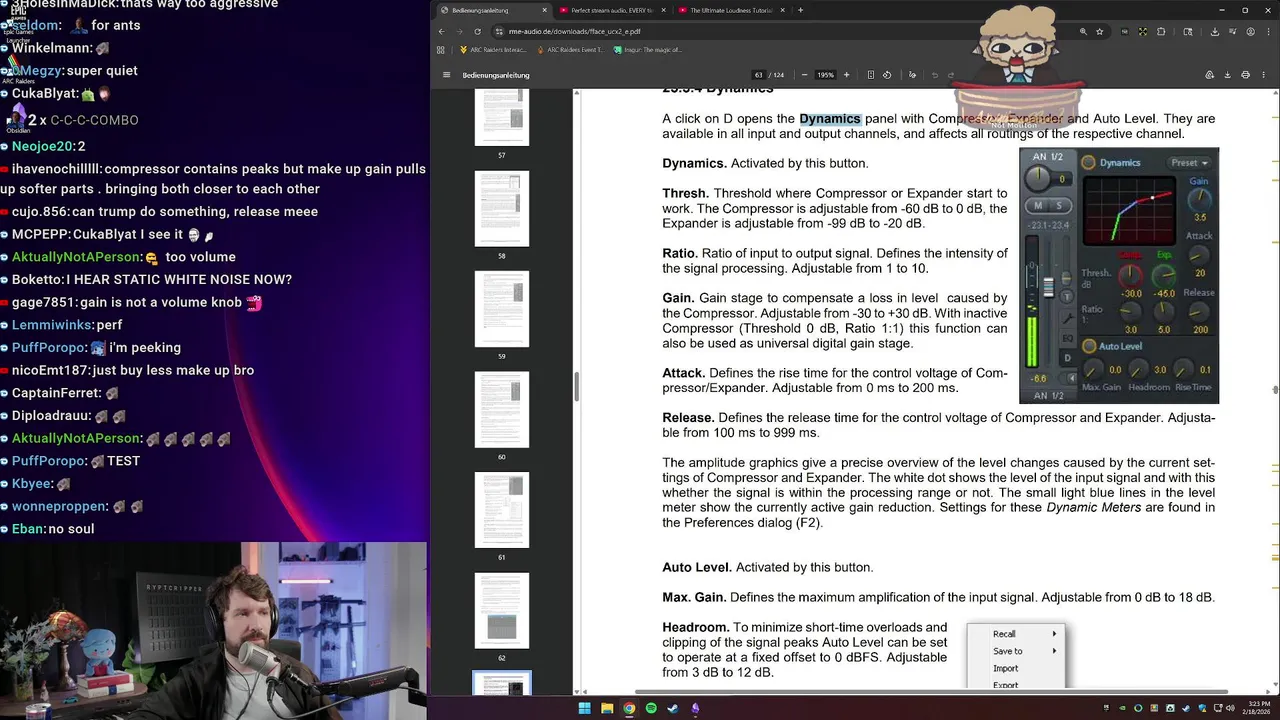
Task: Open the Chrome profile avatar menu
Action: 1251,31
